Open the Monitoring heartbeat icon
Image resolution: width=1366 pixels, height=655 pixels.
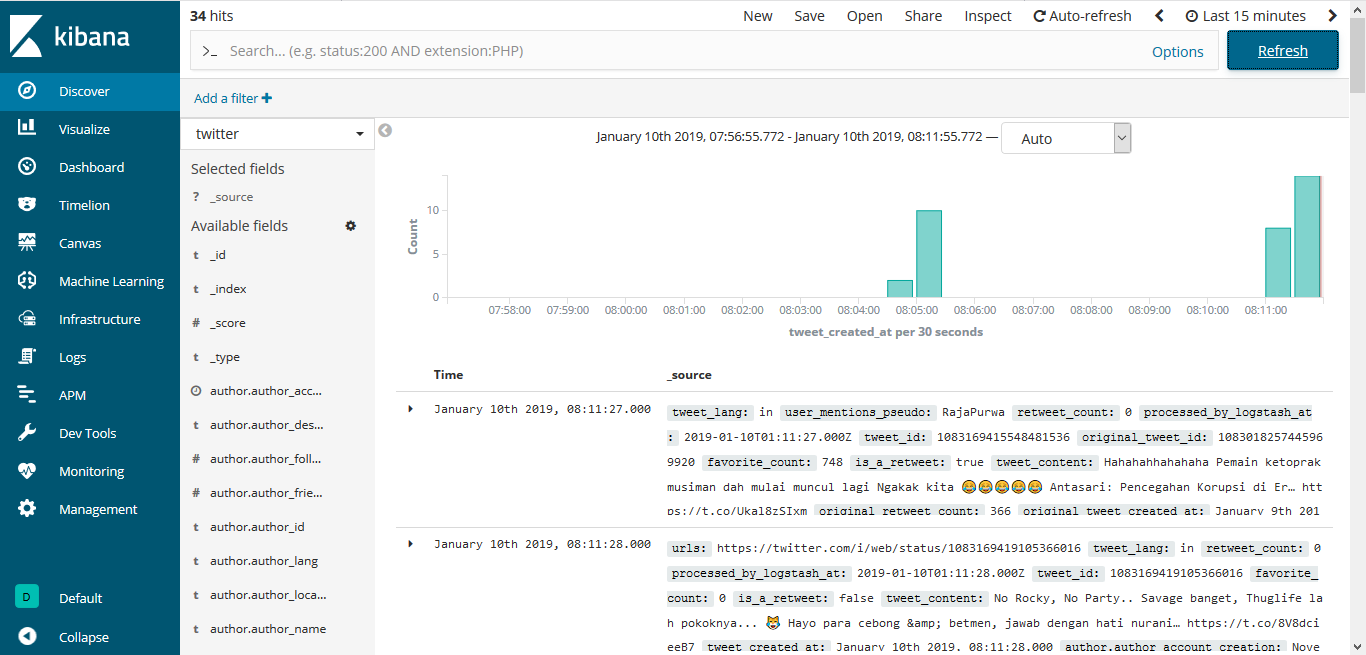click(27, 471)
